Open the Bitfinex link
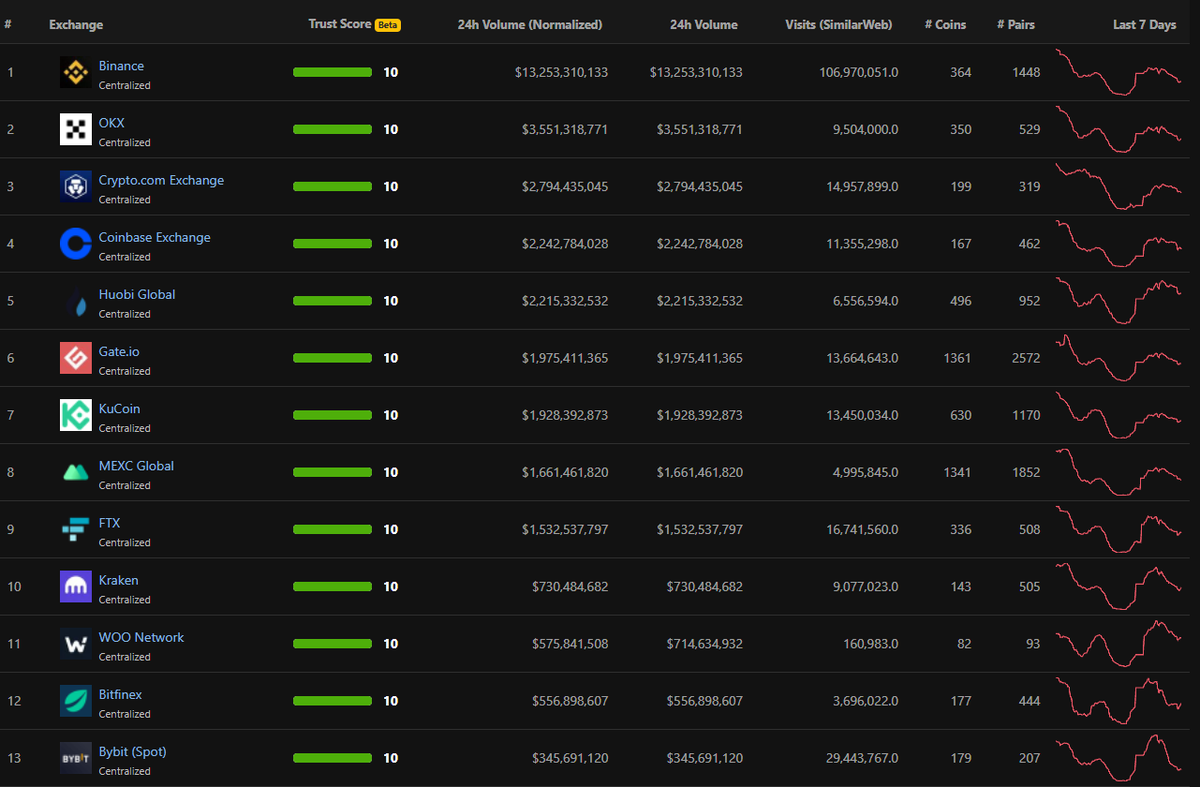The image size is (1200, 787). pyautogui.click(x=120, y=694)
